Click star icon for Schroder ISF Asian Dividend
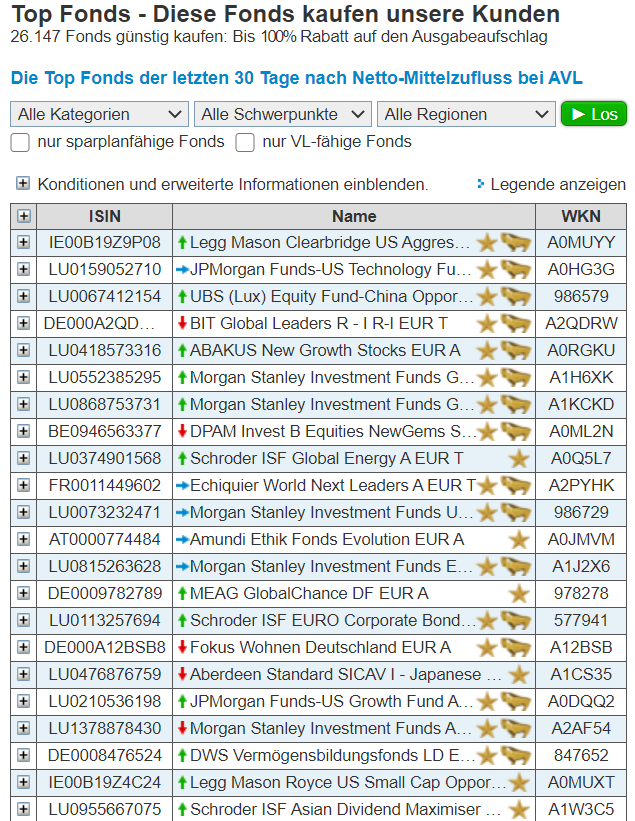The height and width of the screenshot is (821, 635). click(519, 809)
